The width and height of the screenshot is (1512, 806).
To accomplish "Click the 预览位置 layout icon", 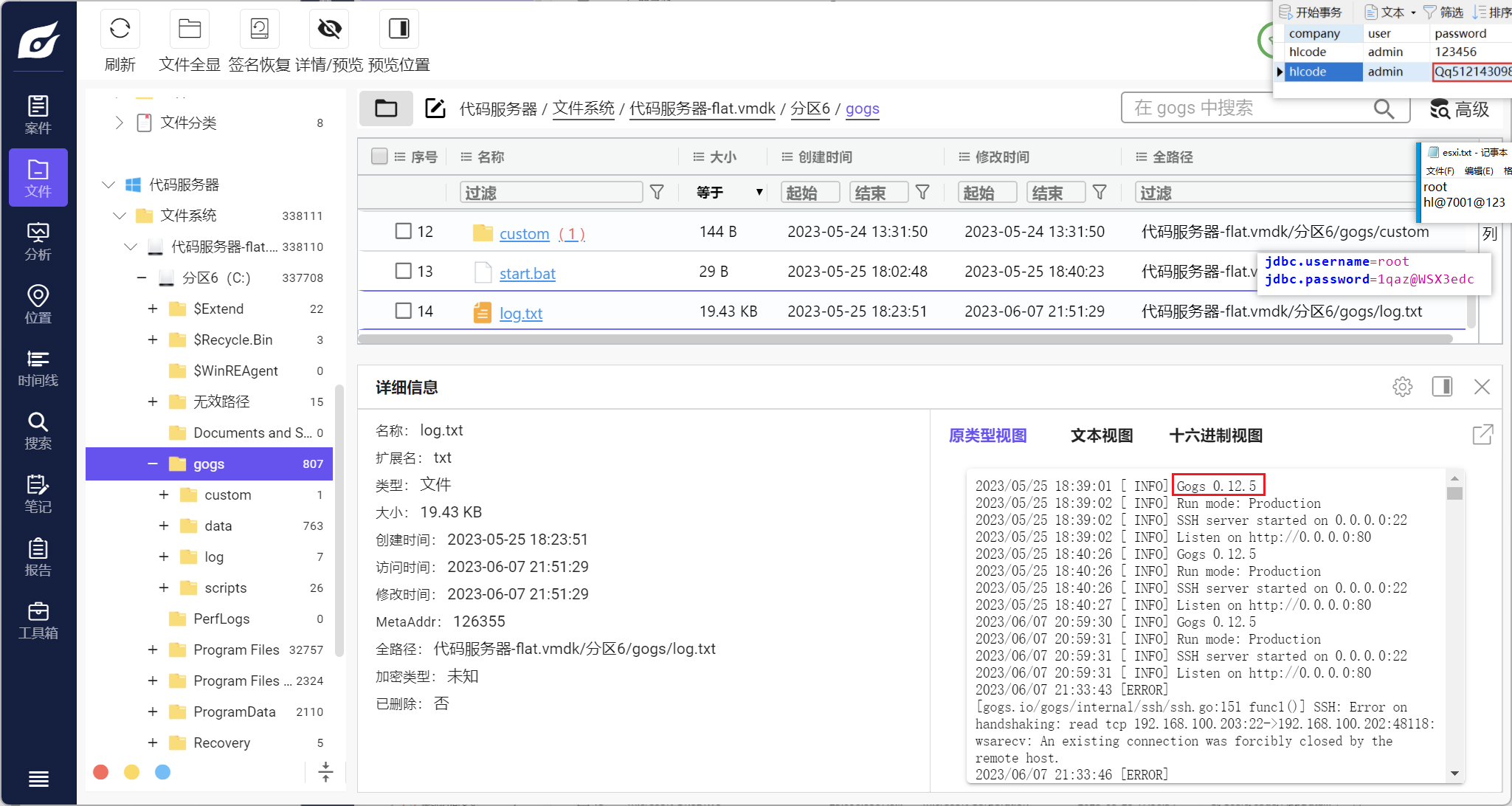I will pyautogui.click(x=399, y=29).
